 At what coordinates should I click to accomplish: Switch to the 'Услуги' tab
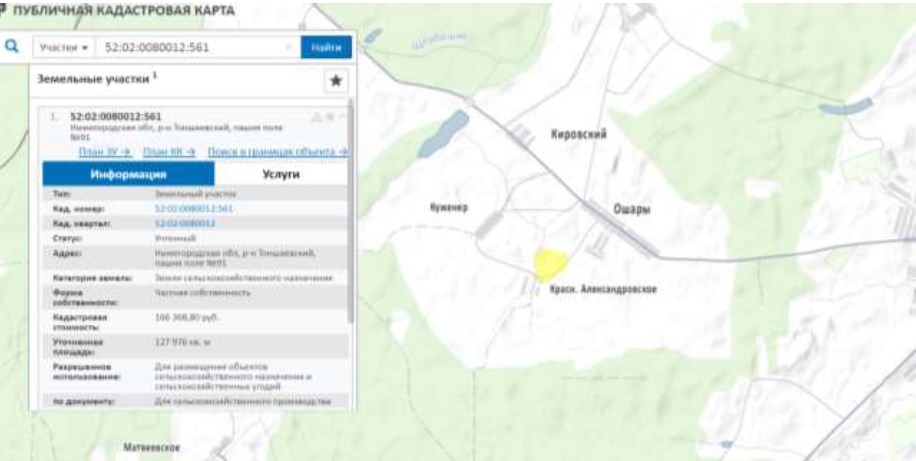[x=281, y=174]
